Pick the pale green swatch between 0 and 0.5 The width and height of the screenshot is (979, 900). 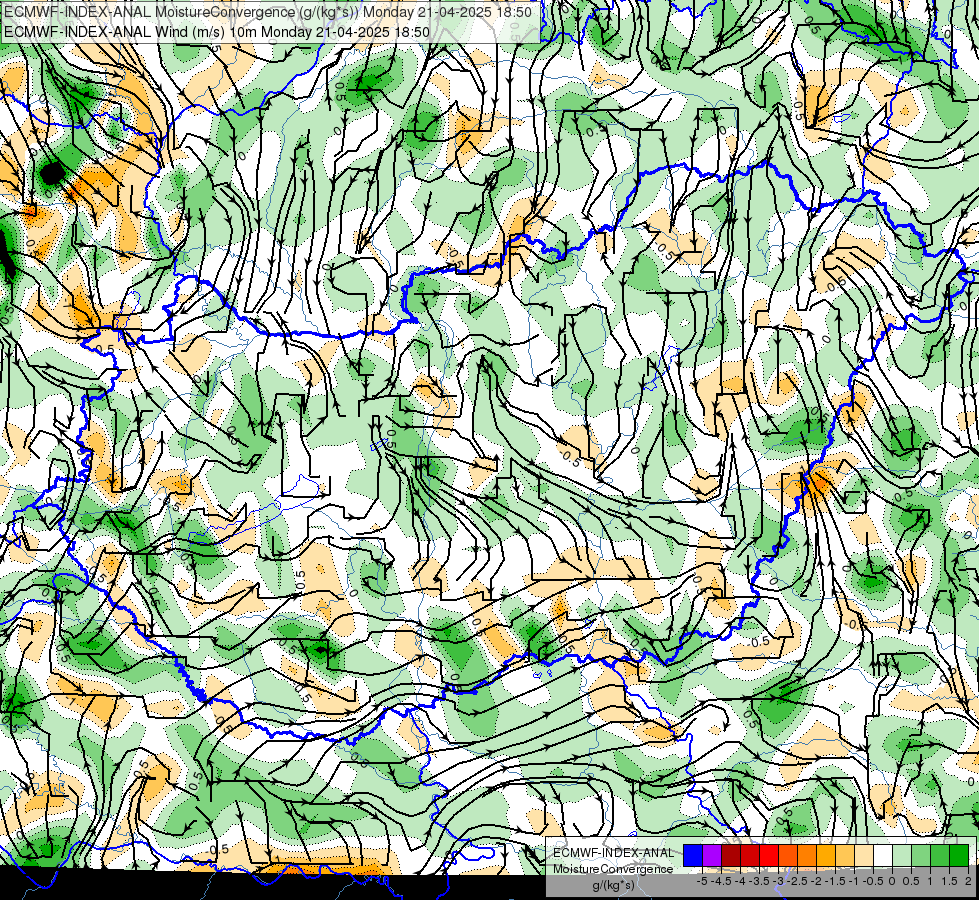[902, 856]
